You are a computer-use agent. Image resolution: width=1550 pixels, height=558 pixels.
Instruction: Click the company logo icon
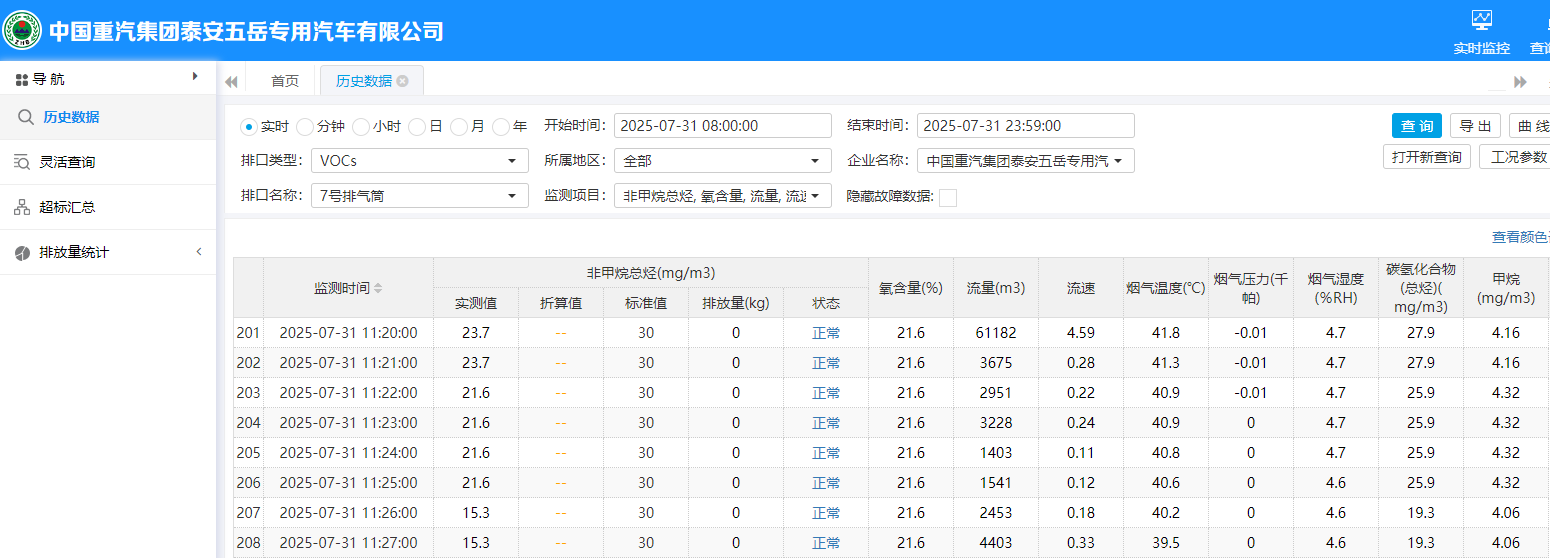point(22,31)
